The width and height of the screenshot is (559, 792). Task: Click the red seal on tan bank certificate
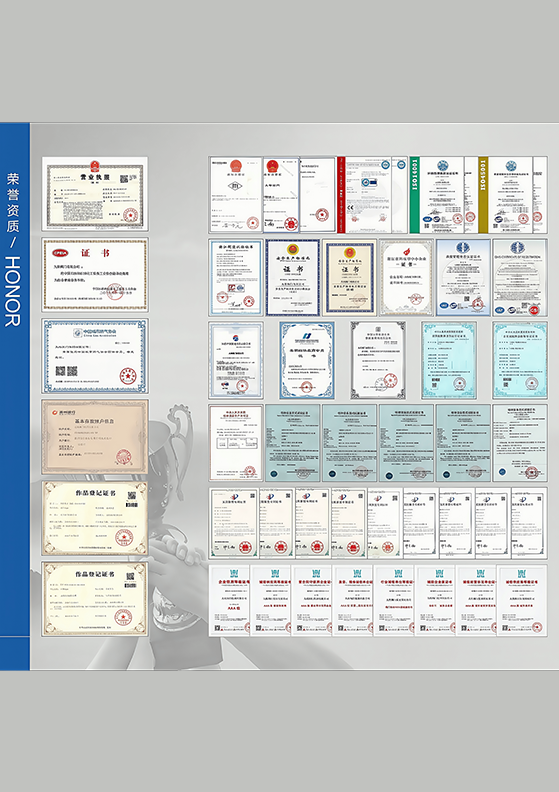point(124,457)
